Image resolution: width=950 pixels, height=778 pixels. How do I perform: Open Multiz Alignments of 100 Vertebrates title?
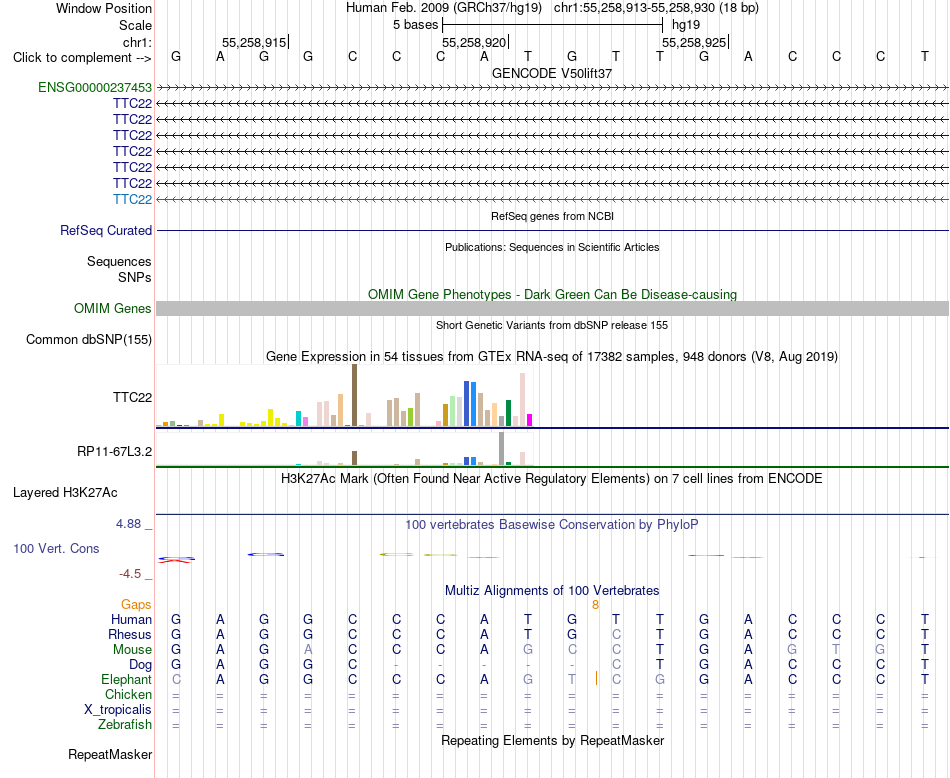[x=552, y=591]
